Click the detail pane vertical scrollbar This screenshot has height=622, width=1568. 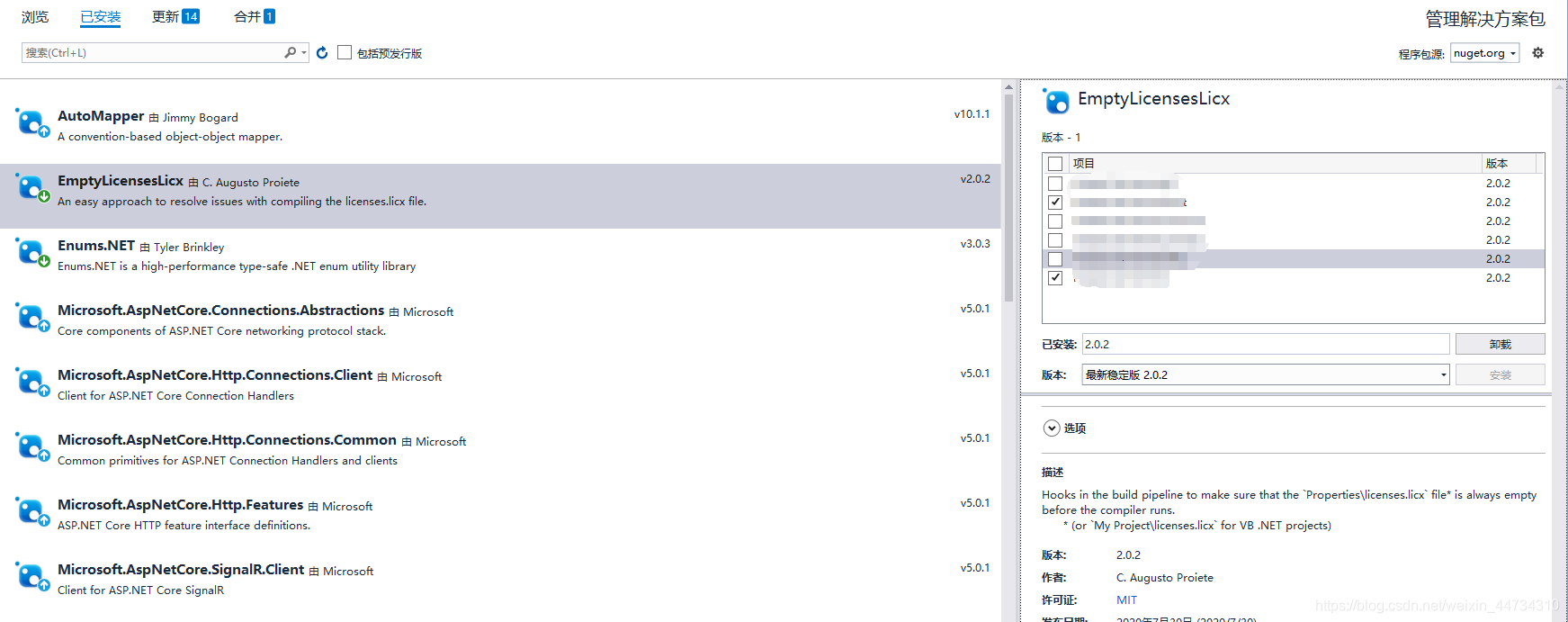[1560, 349]
